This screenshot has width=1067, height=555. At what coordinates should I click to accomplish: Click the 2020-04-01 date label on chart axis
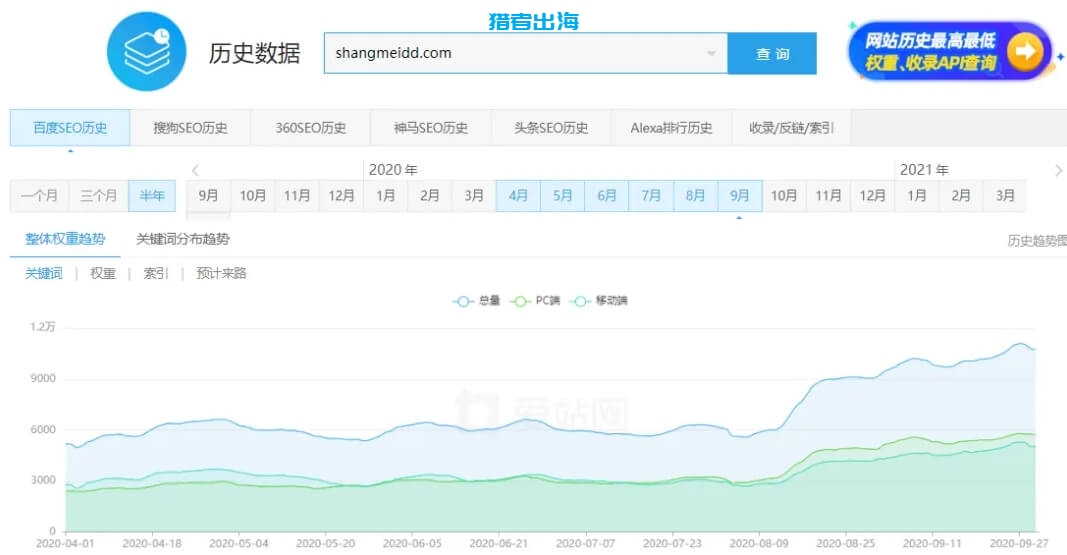point(65,543)
